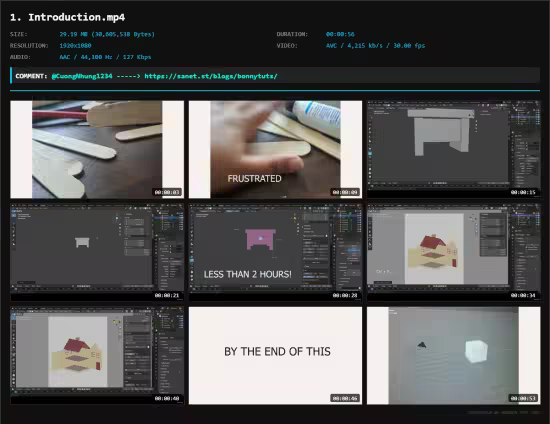
Task: Open the white cube render thumbnail
Action: click(x=454, y=355)
